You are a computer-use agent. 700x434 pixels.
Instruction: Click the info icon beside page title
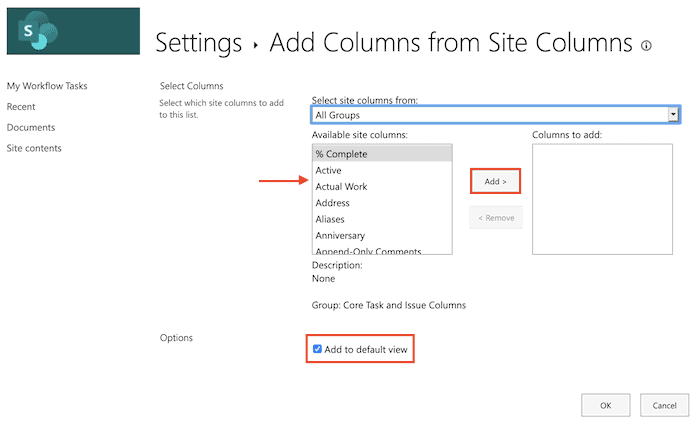click(646, 46)
